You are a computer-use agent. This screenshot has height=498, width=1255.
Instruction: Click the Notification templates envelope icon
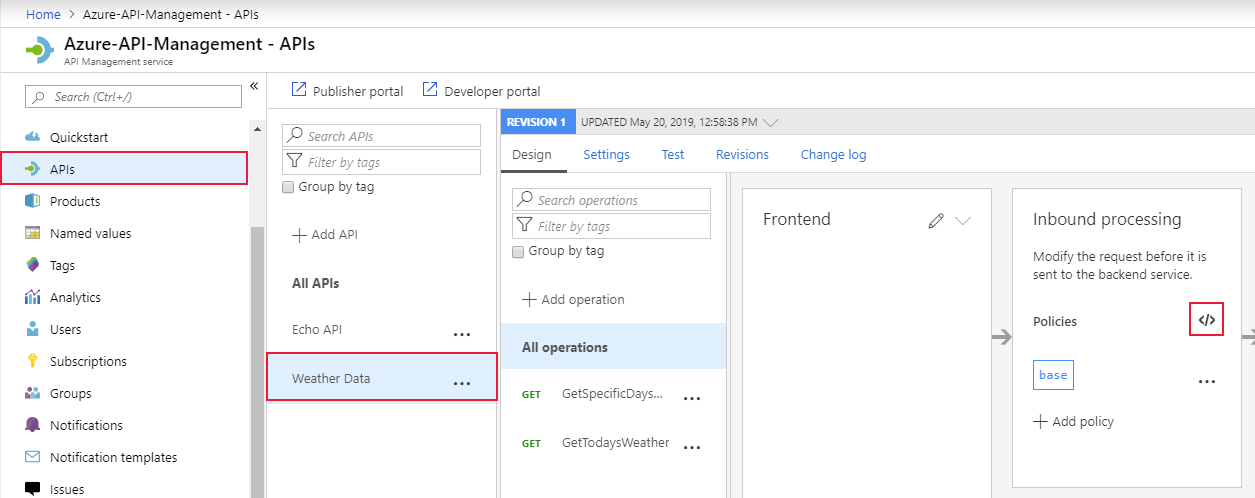pos(32,457)
